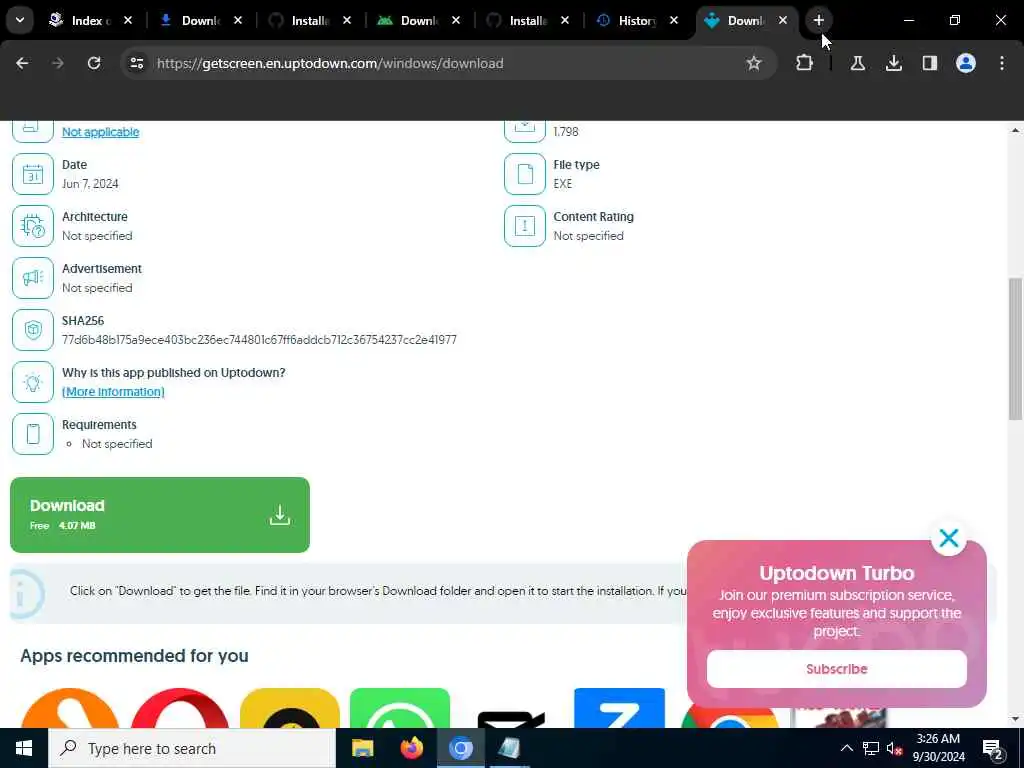Click the SHA256 shield icon
Image resolution: width=1024 pixels, height=768 pixels.
click(x=33, y=330)
